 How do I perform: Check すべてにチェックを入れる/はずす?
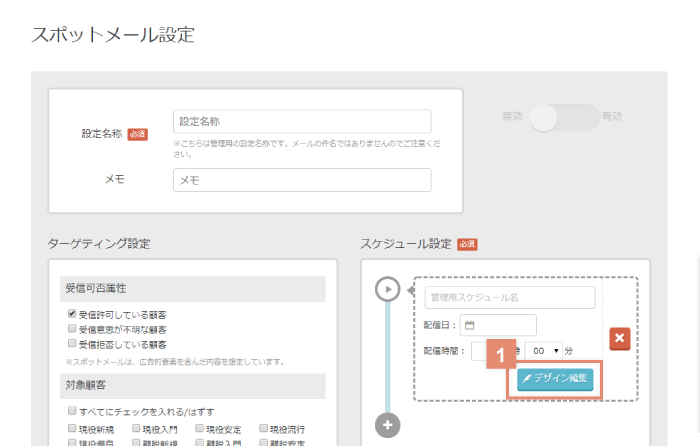71,412
